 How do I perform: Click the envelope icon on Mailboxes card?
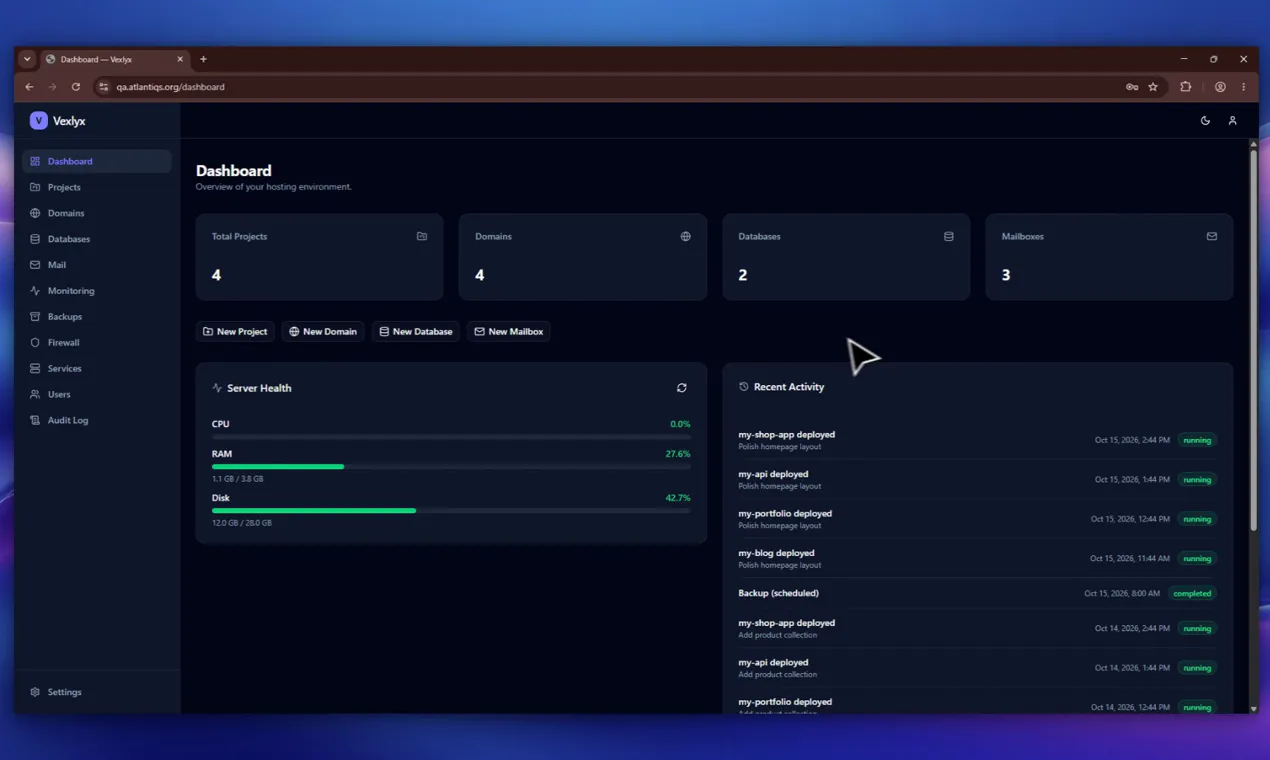click(x=1212, y=237)
